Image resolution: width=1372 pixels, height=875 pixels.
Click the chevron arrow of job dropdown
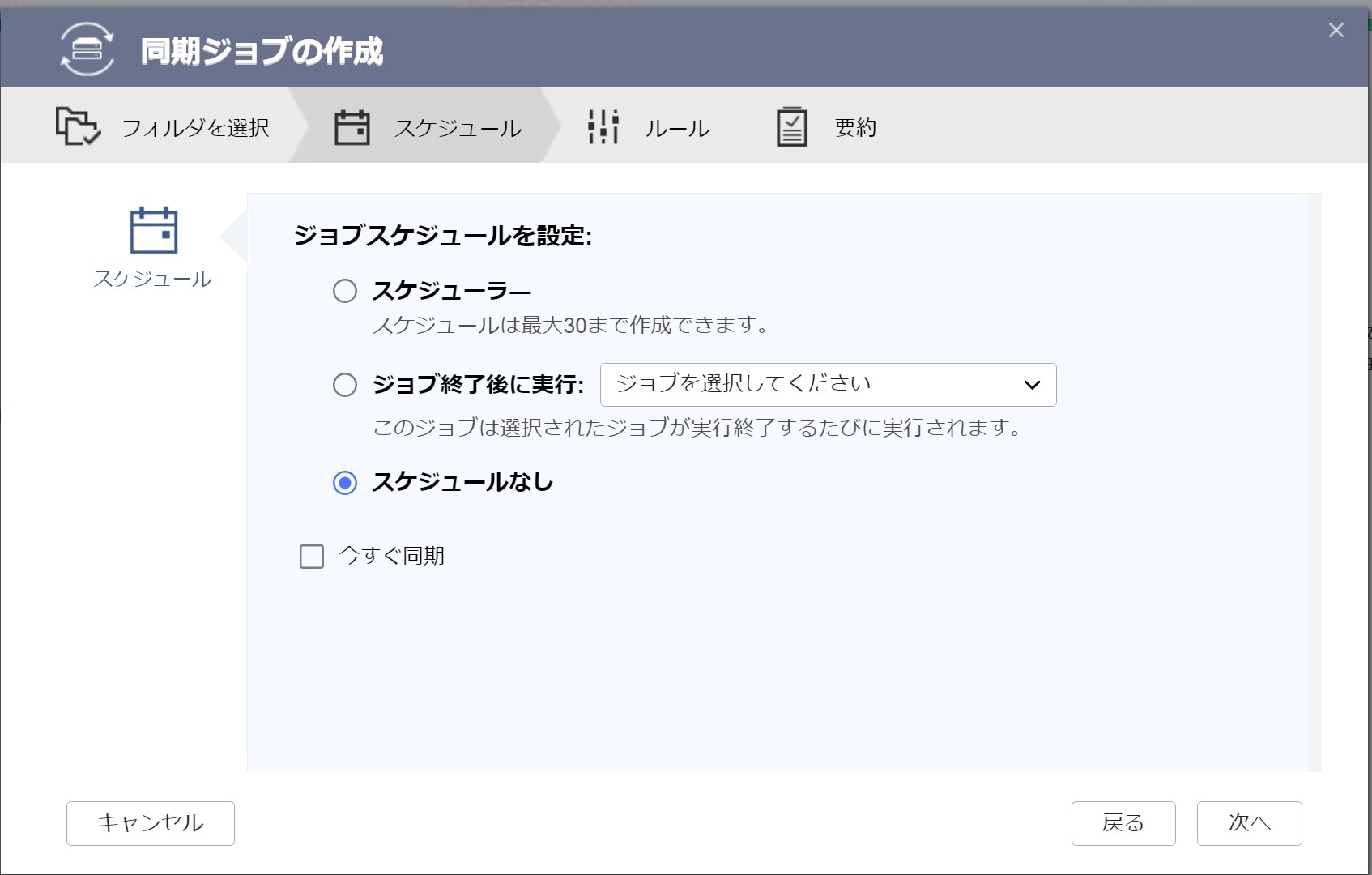click(x=1031, y=385)
